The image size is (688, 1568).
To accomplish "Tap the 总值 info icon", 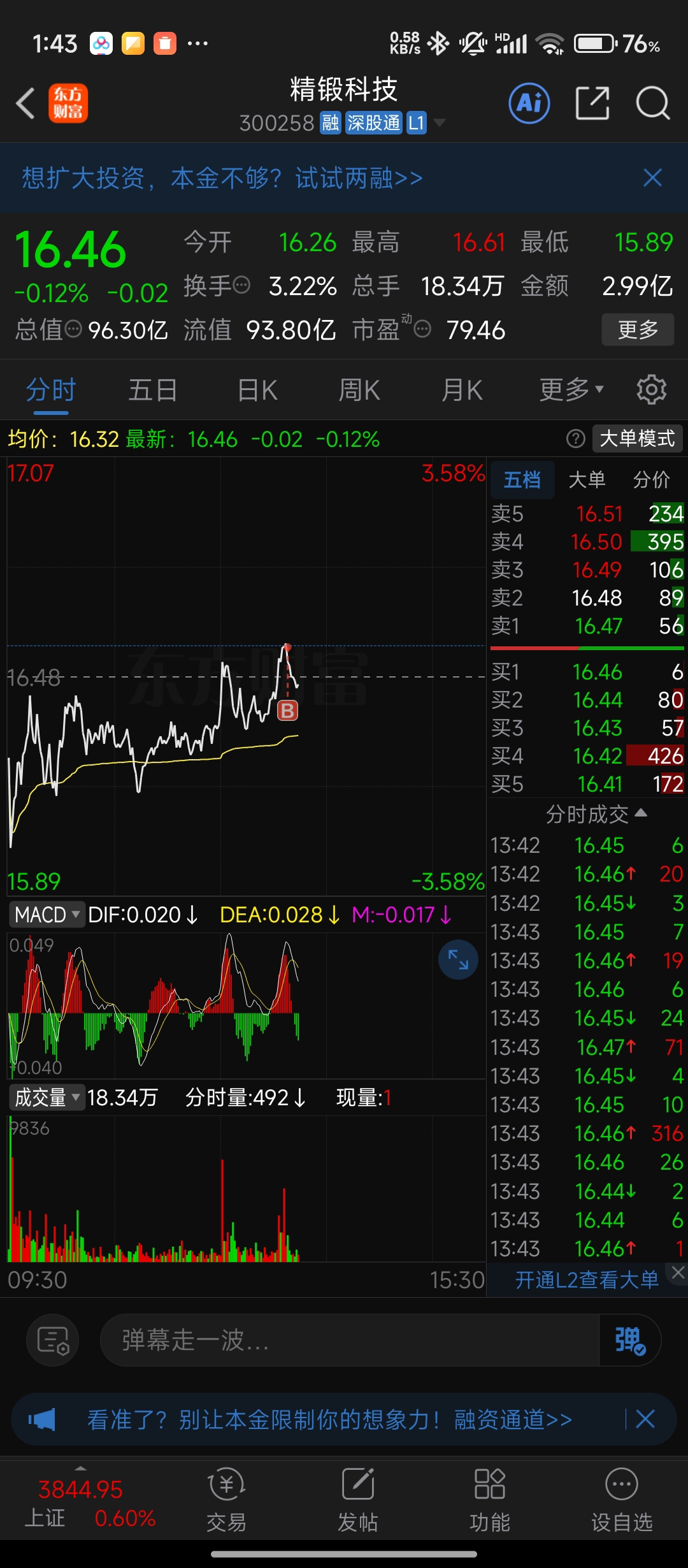I will tap(74, 329).
